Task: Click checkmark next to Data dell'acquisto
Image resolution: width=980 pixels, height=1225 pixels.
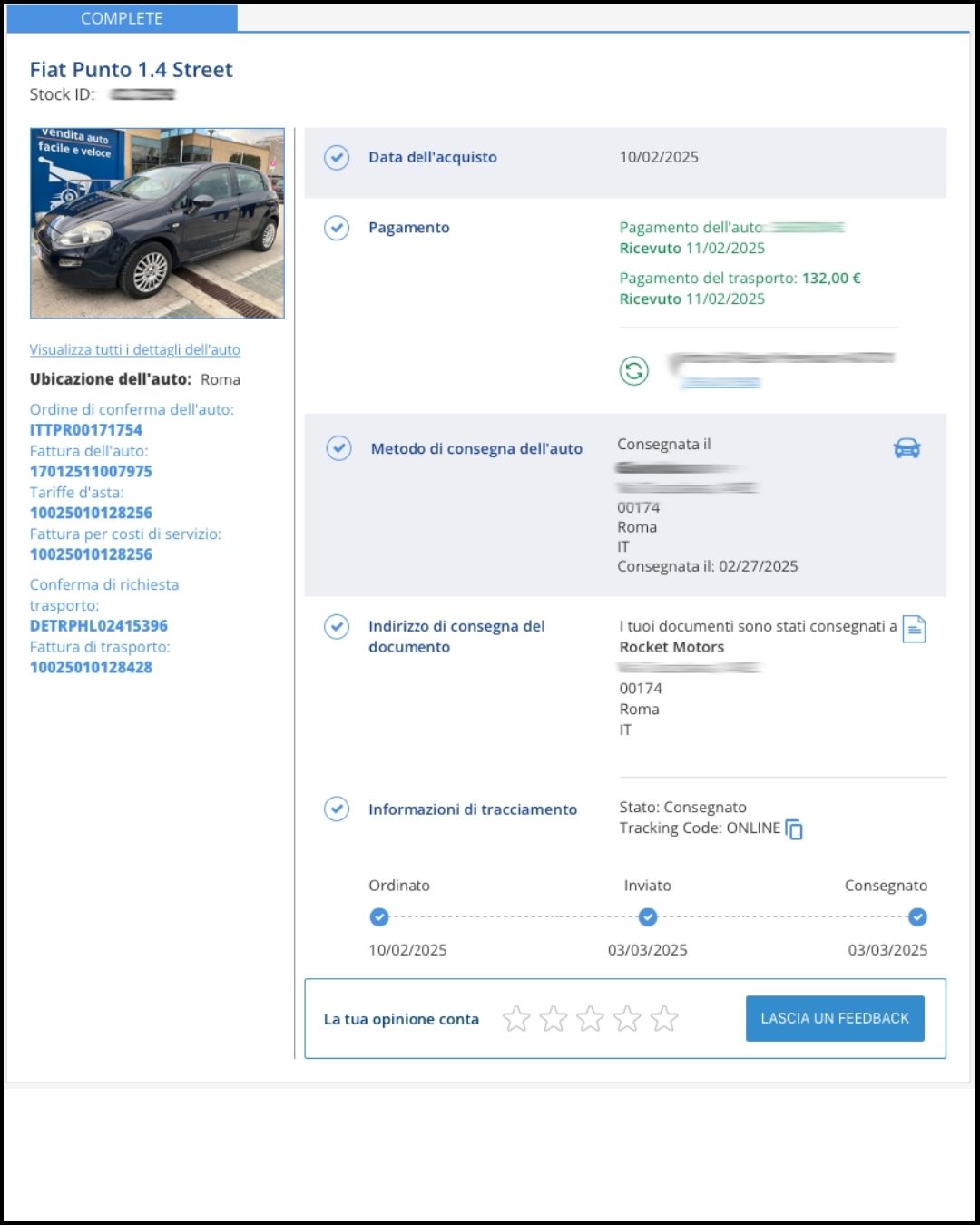Action: pyautogui.click(x=337, y=158)
